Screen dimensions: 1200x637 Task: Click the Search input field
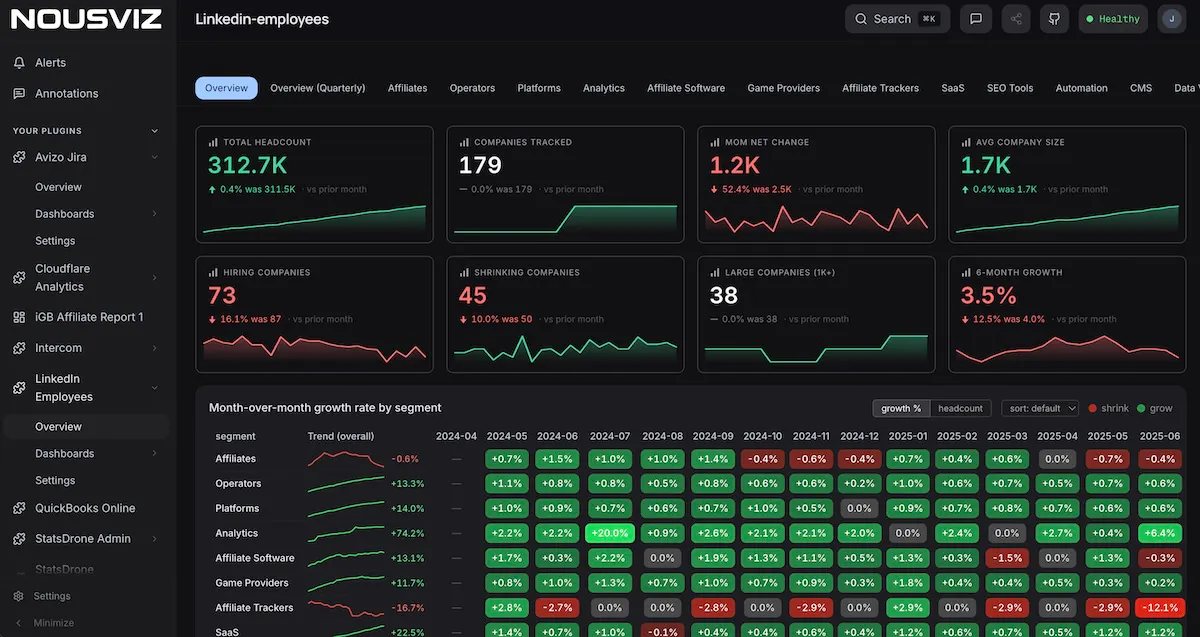tap(897, 19)
